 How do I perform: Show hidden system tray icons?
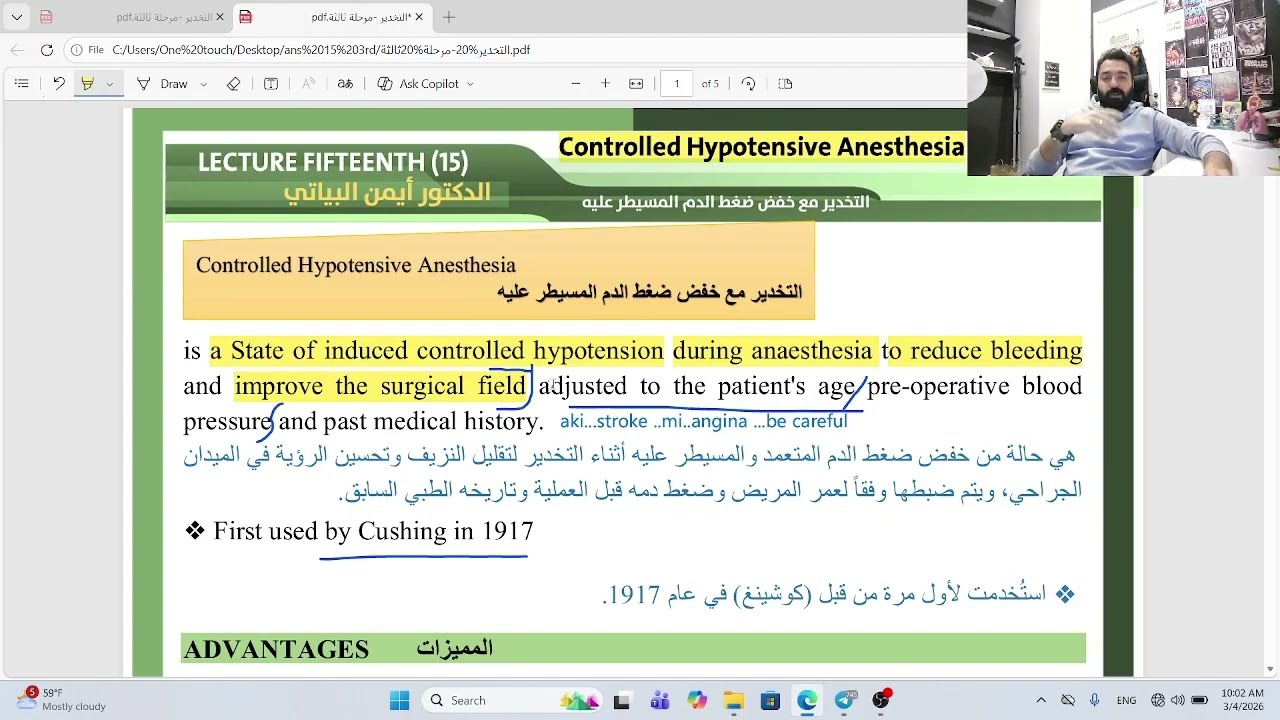[x=1041, y=700]
